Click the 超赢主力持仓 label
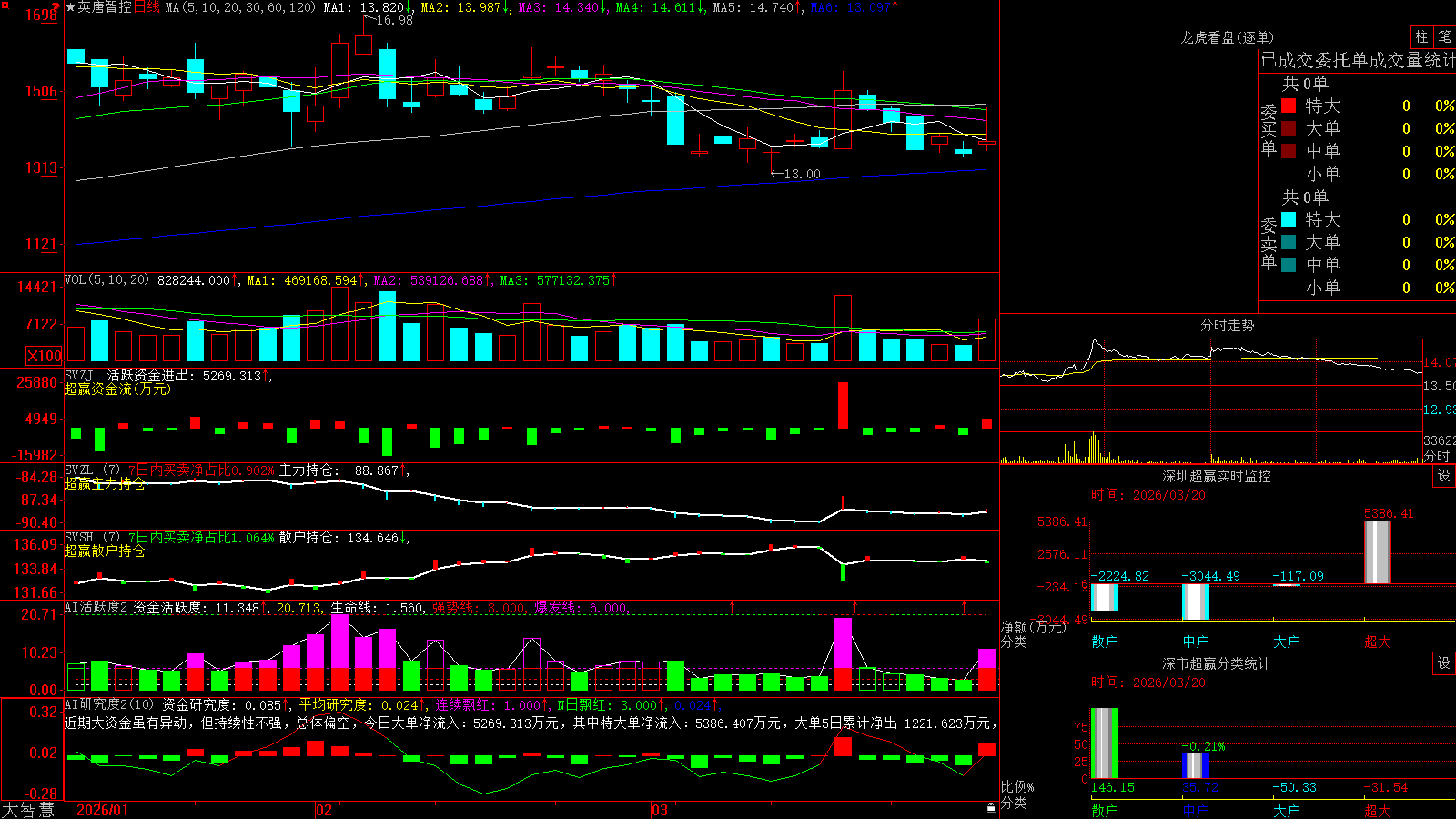 pos(105,483)
